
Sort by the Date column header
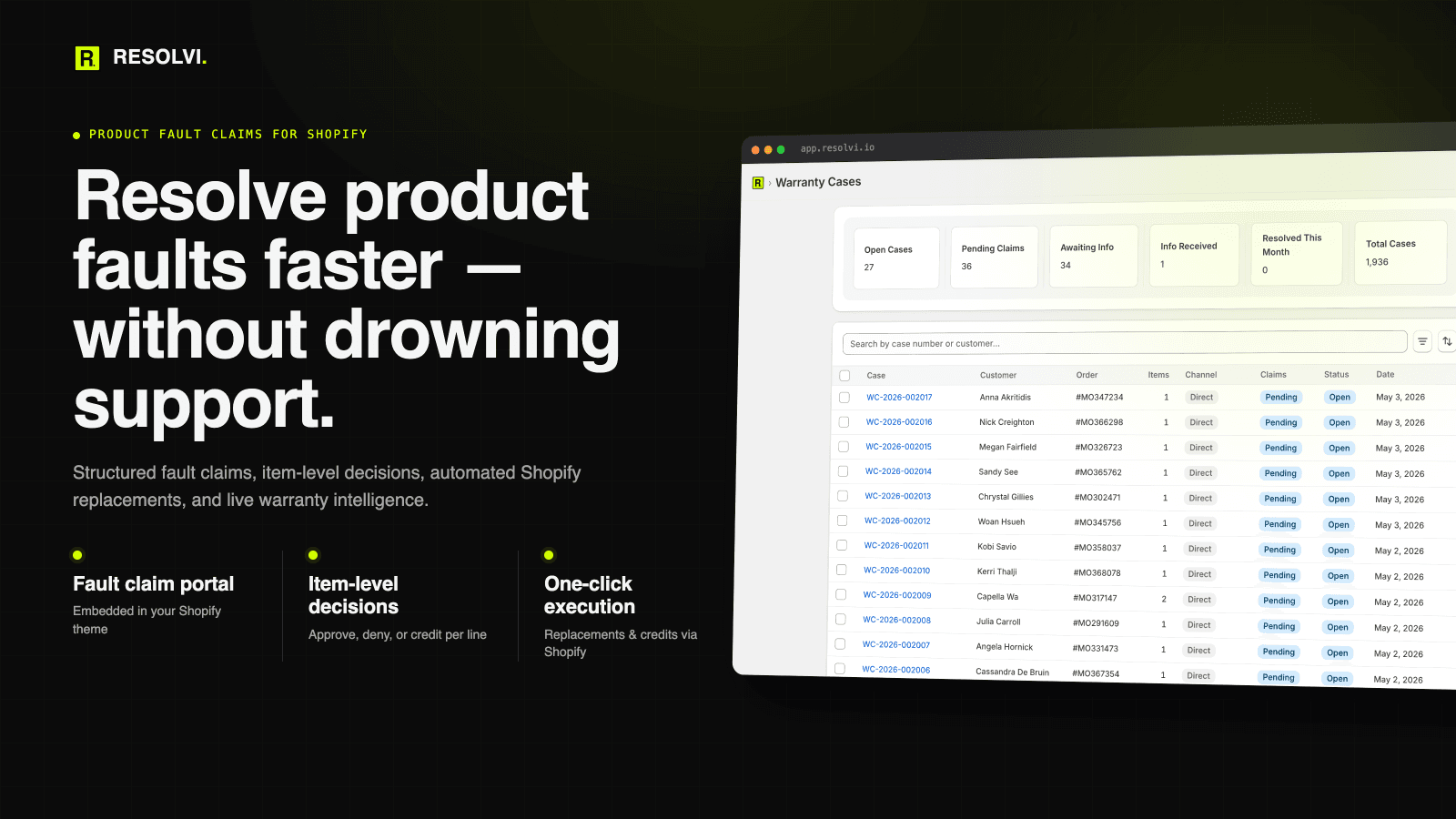1385,374
